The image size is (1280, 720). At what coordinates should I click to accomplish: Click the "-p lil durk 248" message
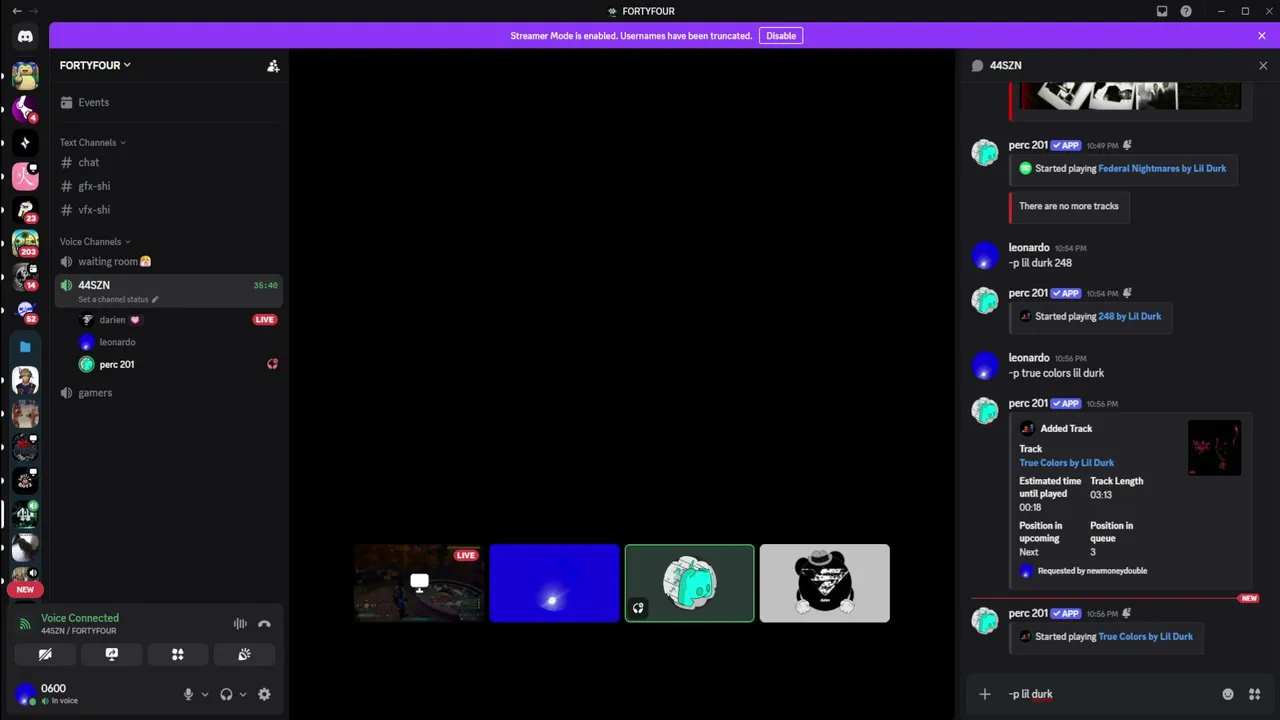click(1040, 263)
